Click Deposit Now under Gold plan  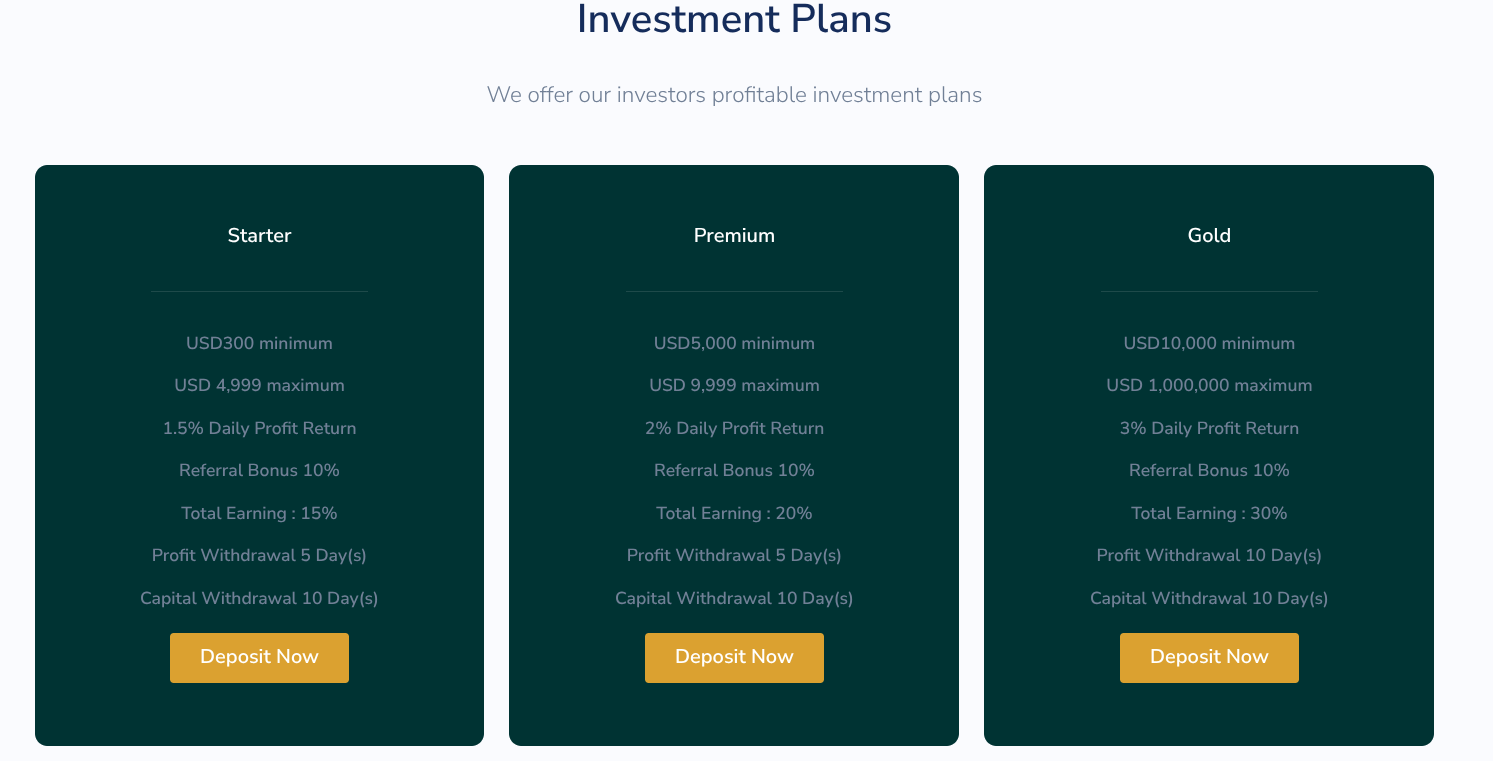[1209, 657]
